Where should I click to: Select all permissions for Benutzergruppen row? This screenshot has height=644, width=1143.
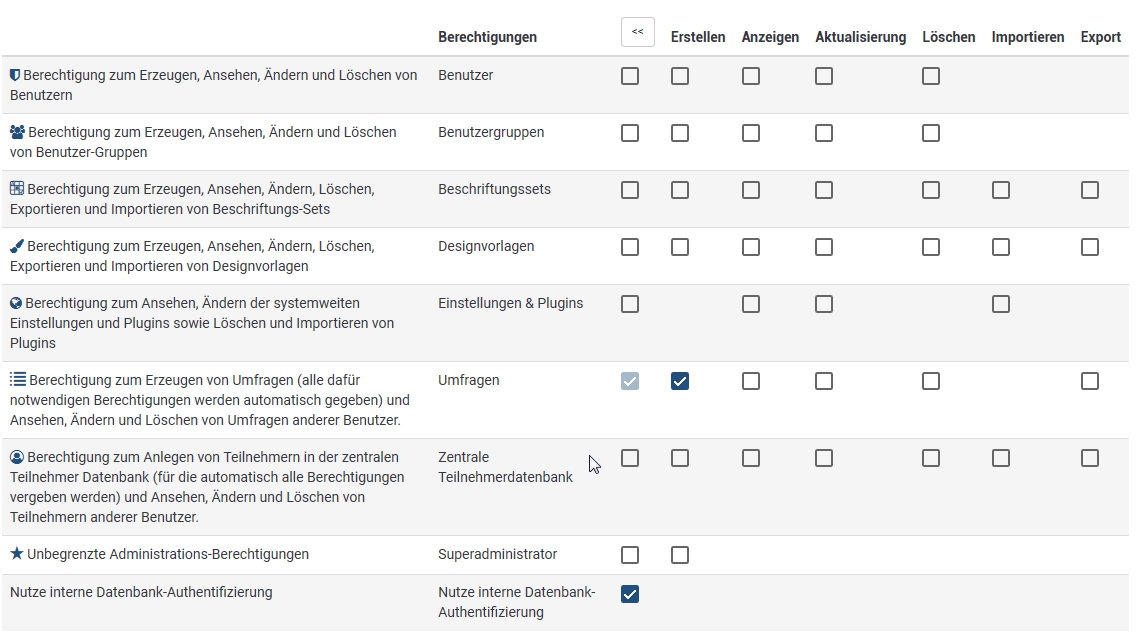630,133
